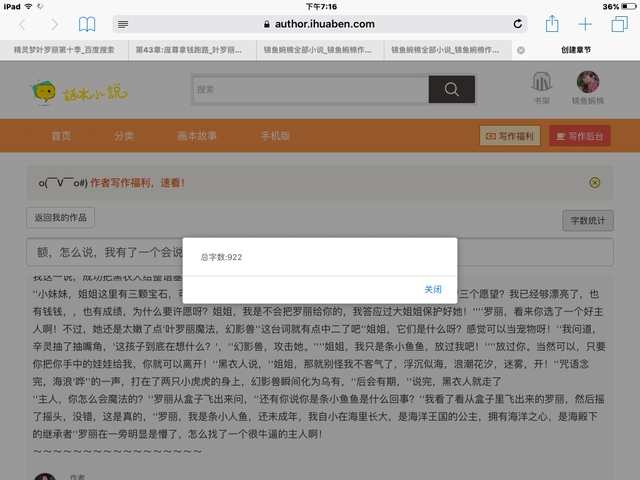Go to 写作后台 red button

coord(579,136)
